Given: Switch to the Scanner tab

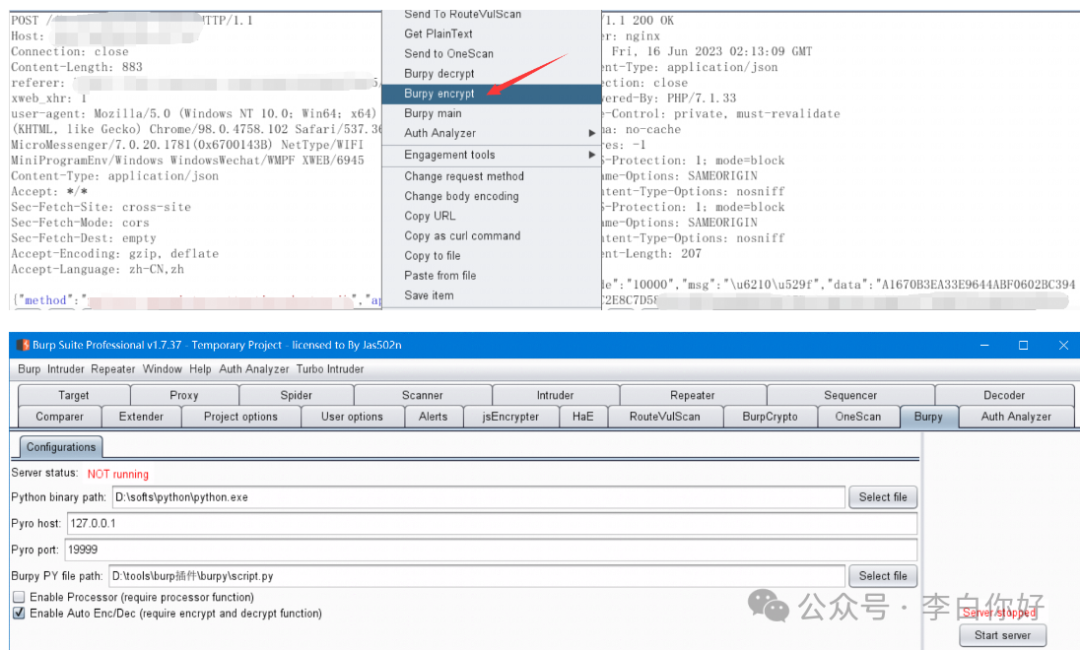Looking at the screenshot, I should [423, 395].
